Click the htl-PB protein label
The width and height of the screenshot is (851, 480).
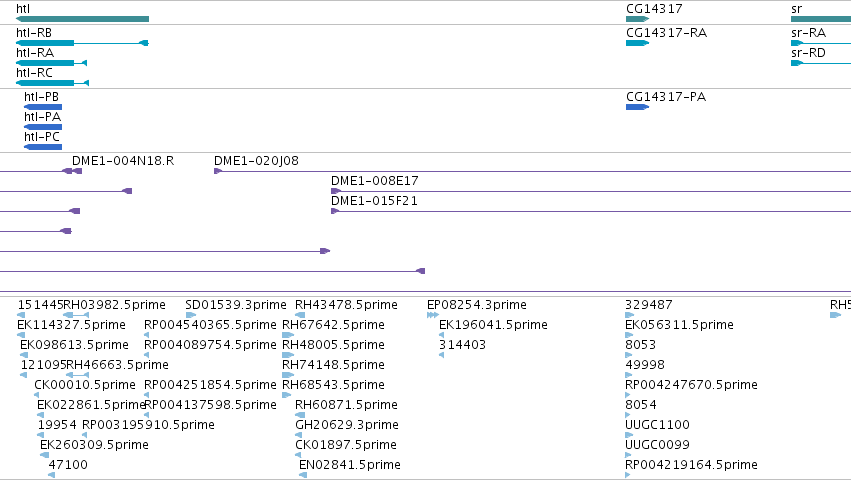click(41, 97)
